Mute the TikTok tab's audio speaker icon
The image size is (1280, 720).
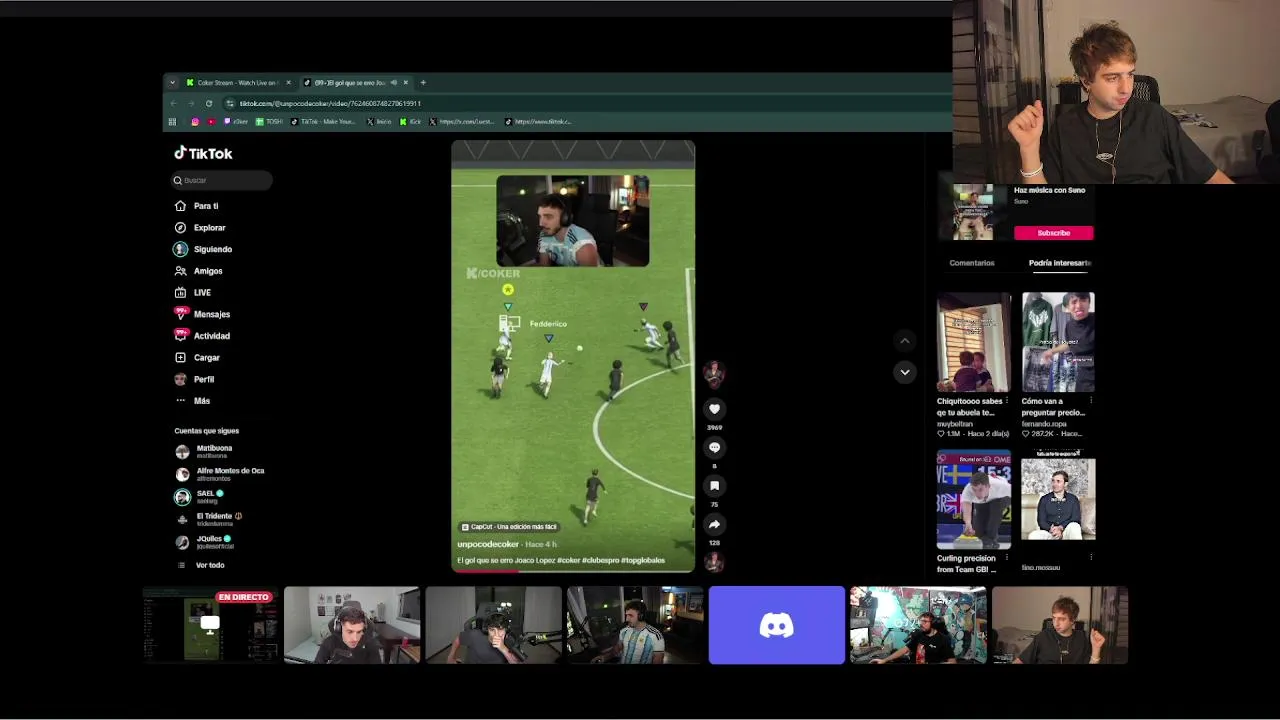[x=393, y=83]
